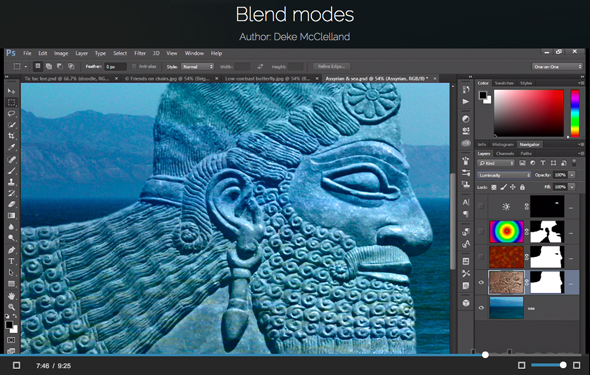Image resolution: width=590 pixels, height=375 pixels.
Task: Toggle the layer filter on/off switch
Action: pyautogui.click(x=574, y=163)
